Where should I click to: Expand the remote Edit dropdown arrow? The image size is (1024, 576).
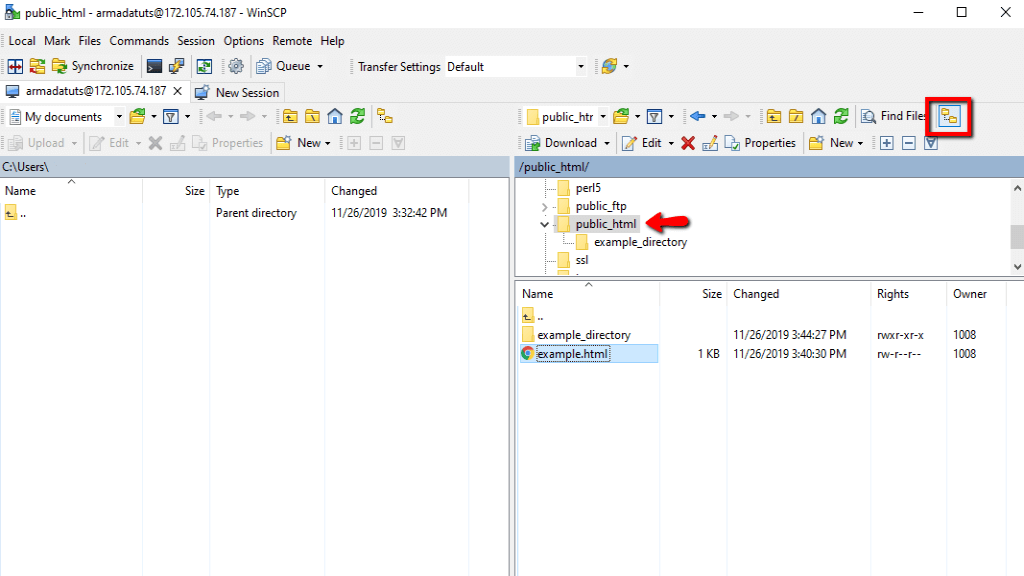pyautogui.click(x=671, y=143)
